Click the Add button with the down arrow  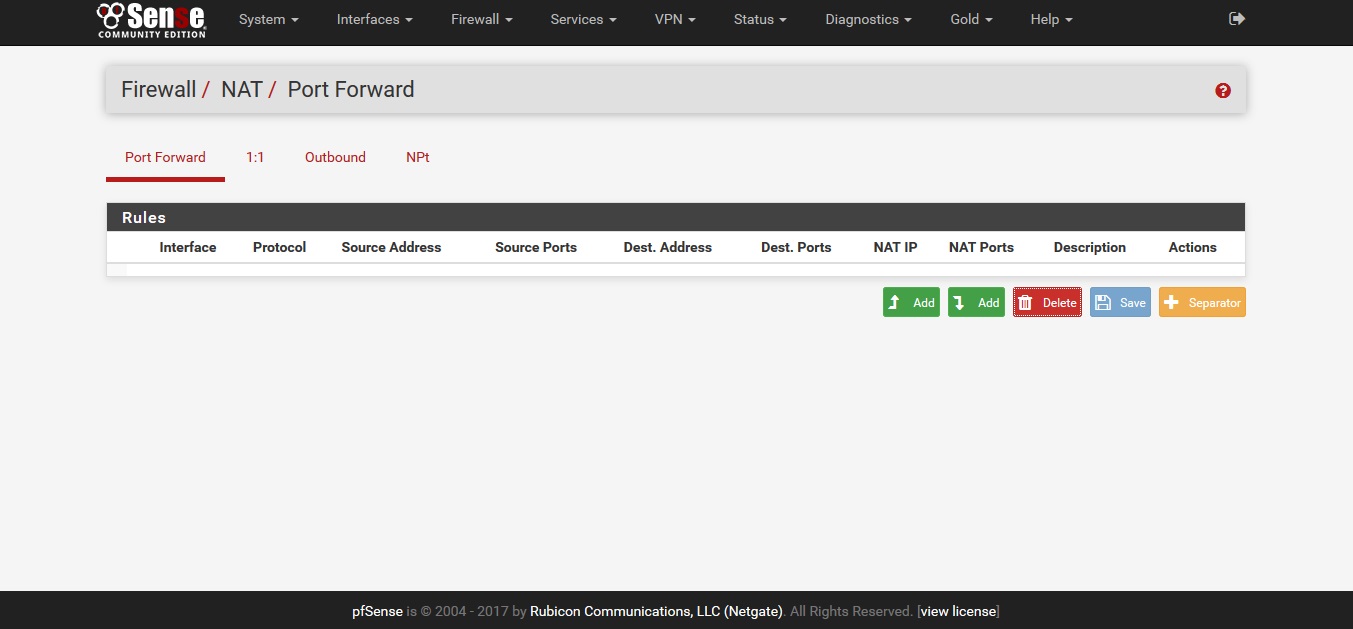pos(976,303)
